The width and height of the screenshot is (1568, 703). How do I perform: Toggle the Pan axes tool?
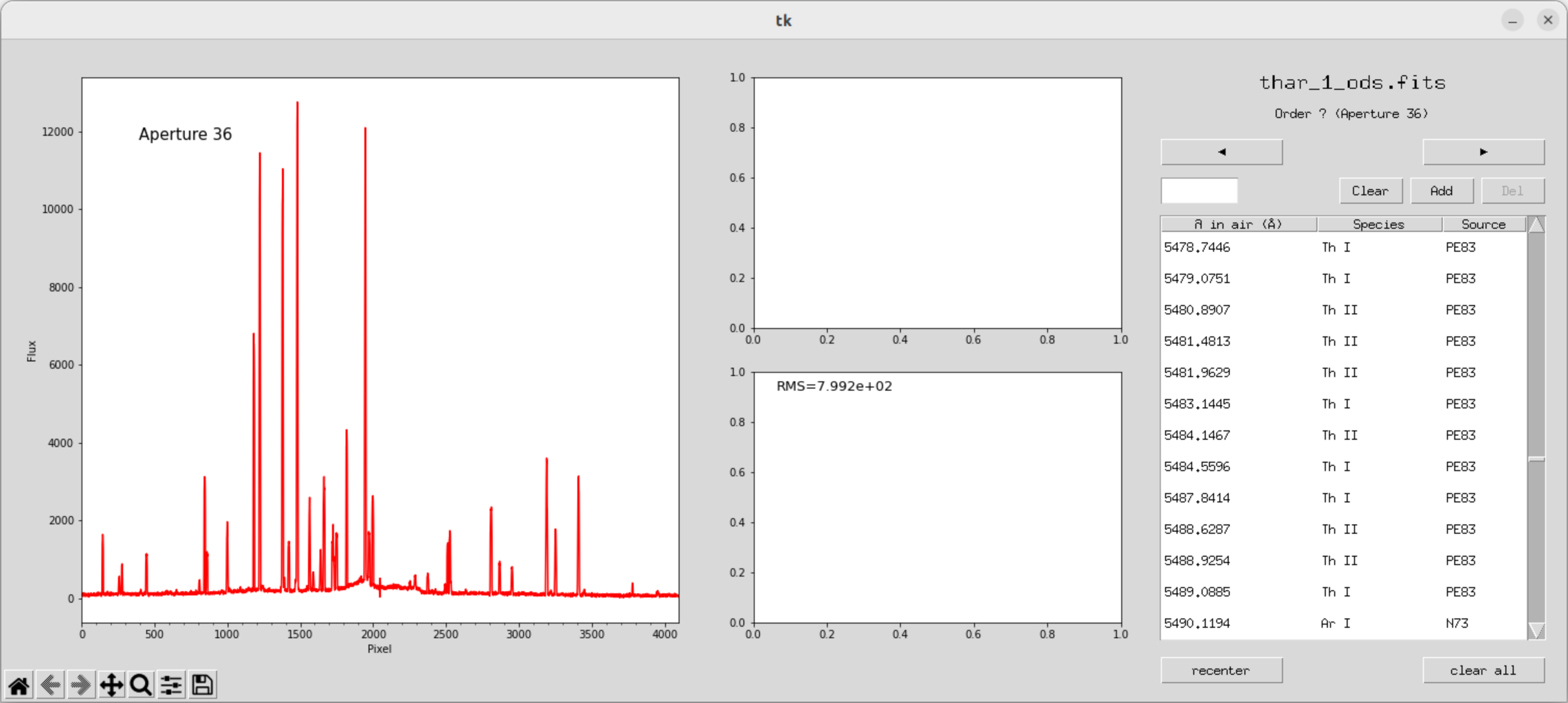click(111, 685)
